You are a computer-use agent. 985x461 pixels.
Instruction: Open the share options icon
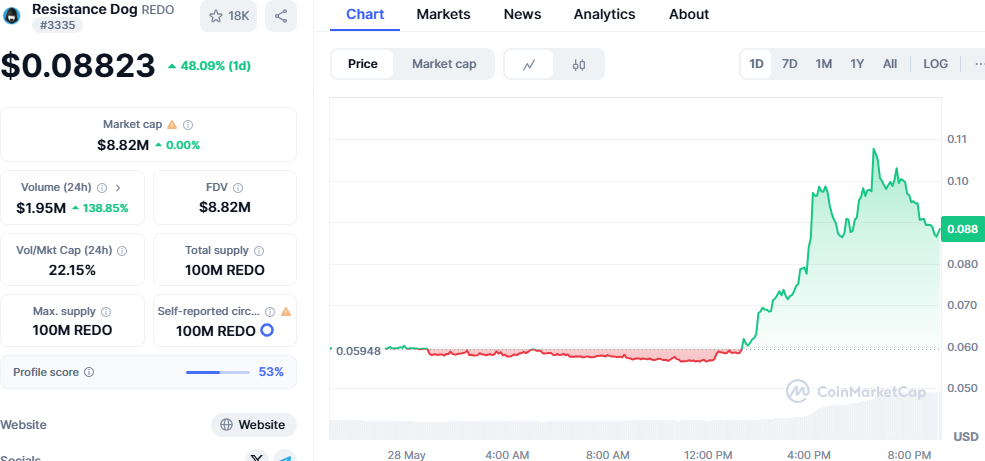pos(281,16)
